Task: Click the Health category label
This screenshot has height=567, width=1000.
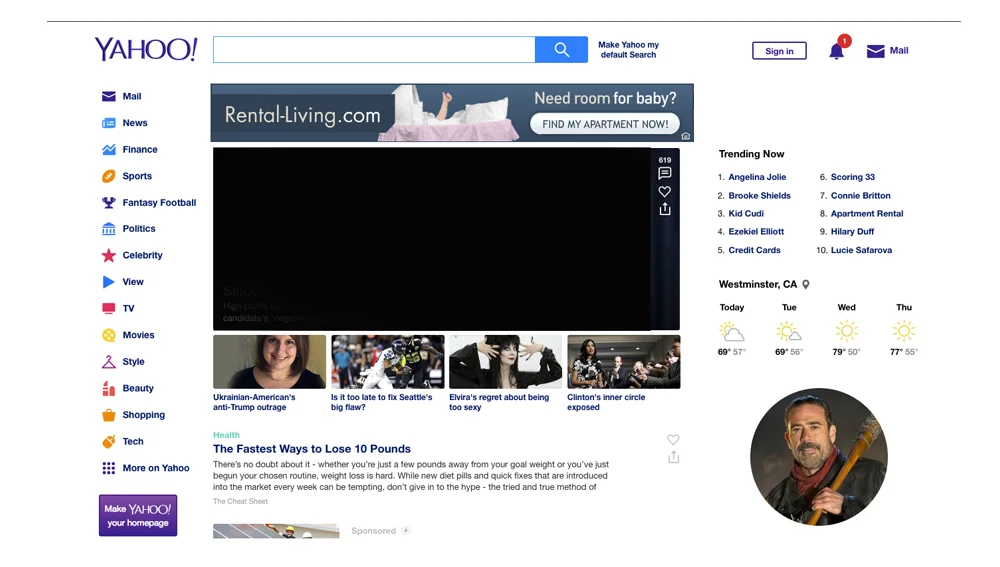Action: [x=226, y=435]
